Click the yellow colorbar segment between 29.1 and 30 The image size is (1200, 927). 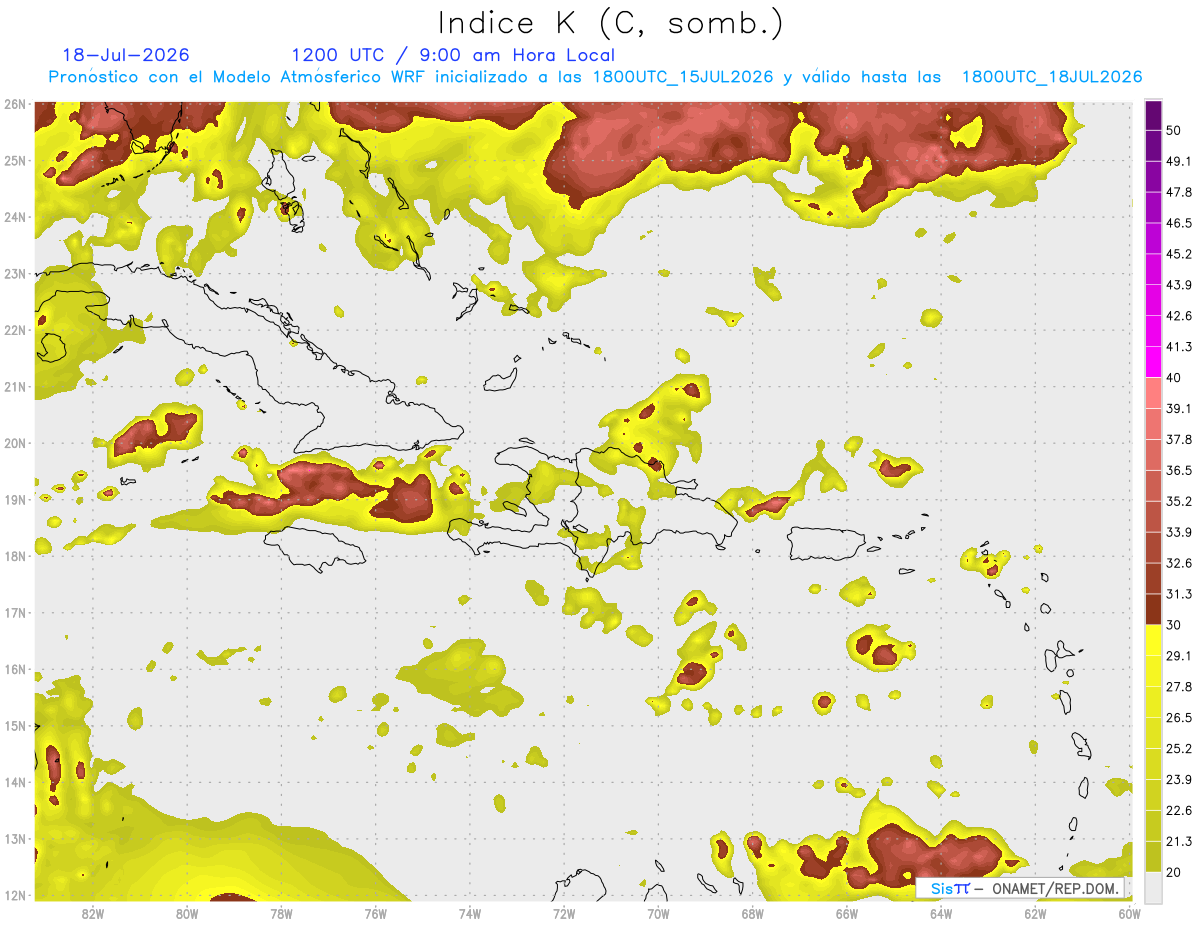(1153, 640)
